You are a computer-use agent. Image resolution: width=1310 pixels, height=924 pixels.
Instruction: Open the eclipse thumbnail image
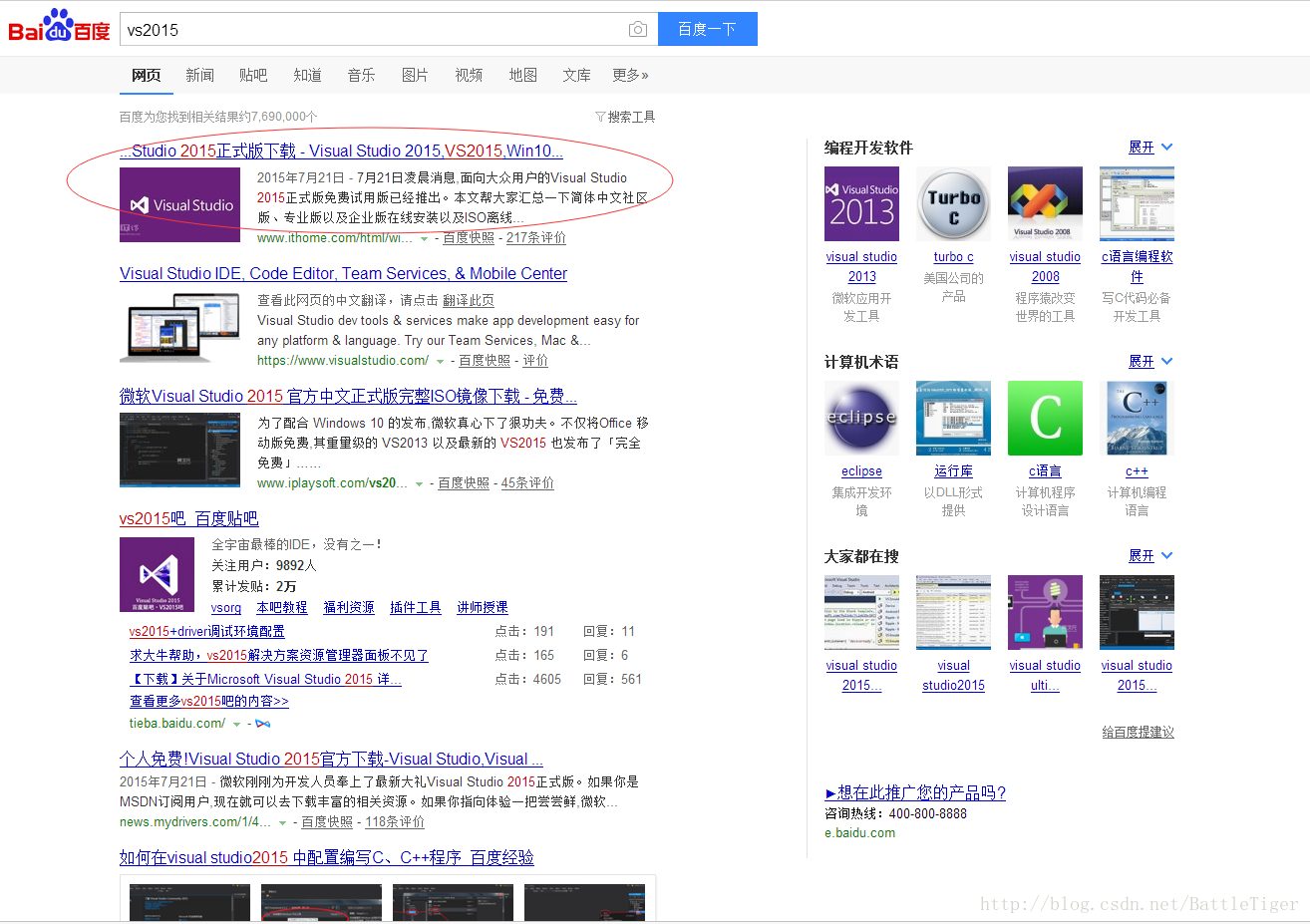(x=861, y=418)
